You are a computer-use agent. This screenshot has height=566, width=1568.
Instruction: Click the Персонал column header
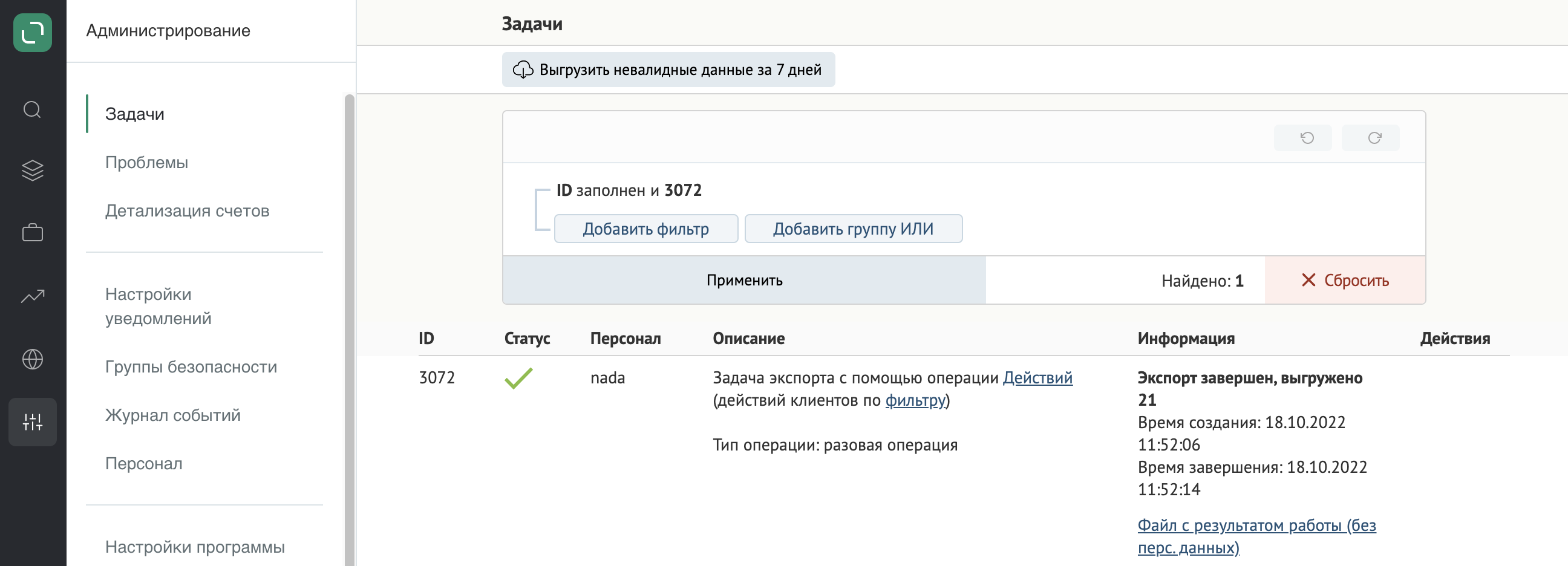[625, 339]
